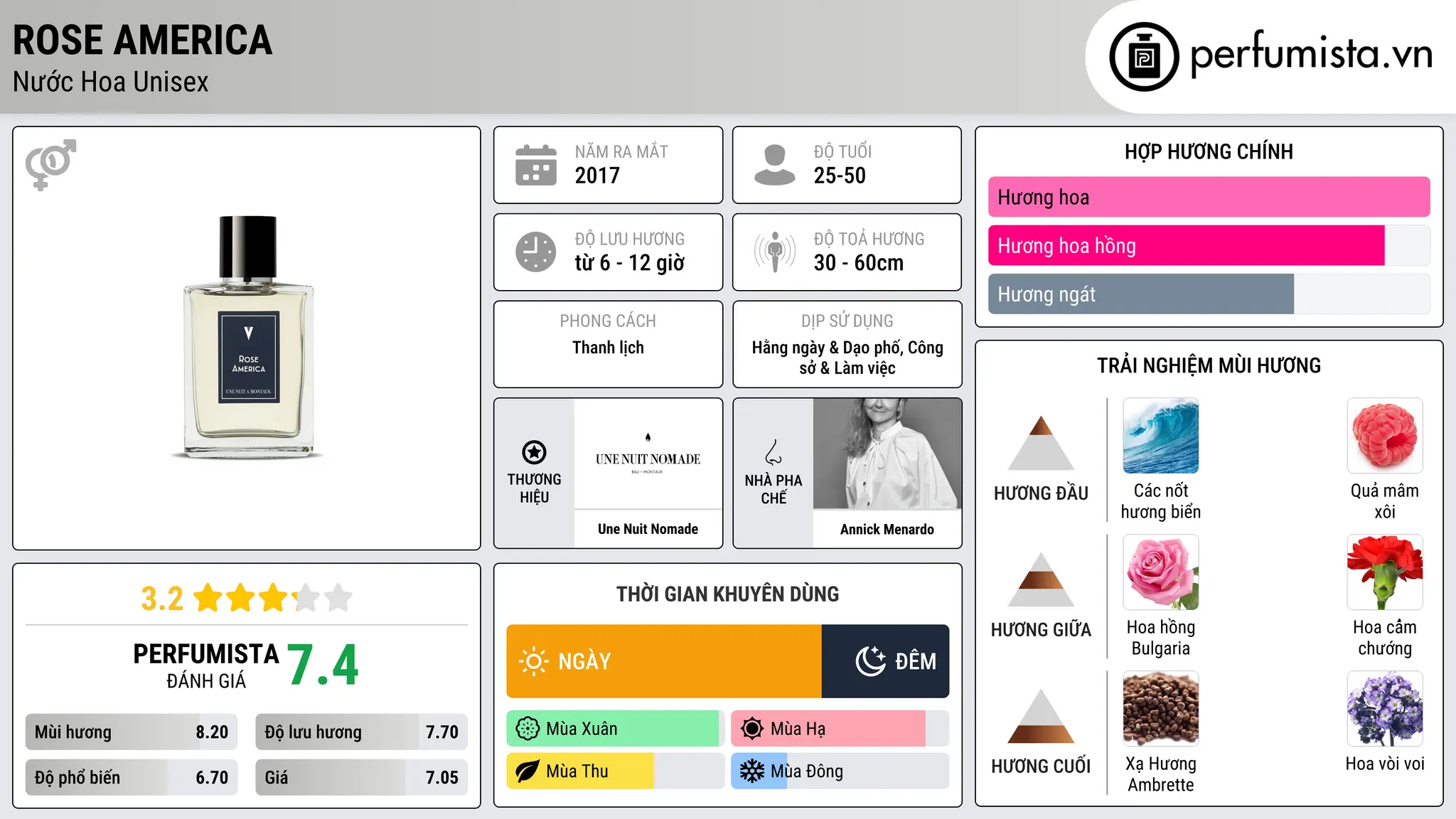Click the Hương hoa accord bar
Viewport: 1456px width, 819px height.
coord(1209,197)
